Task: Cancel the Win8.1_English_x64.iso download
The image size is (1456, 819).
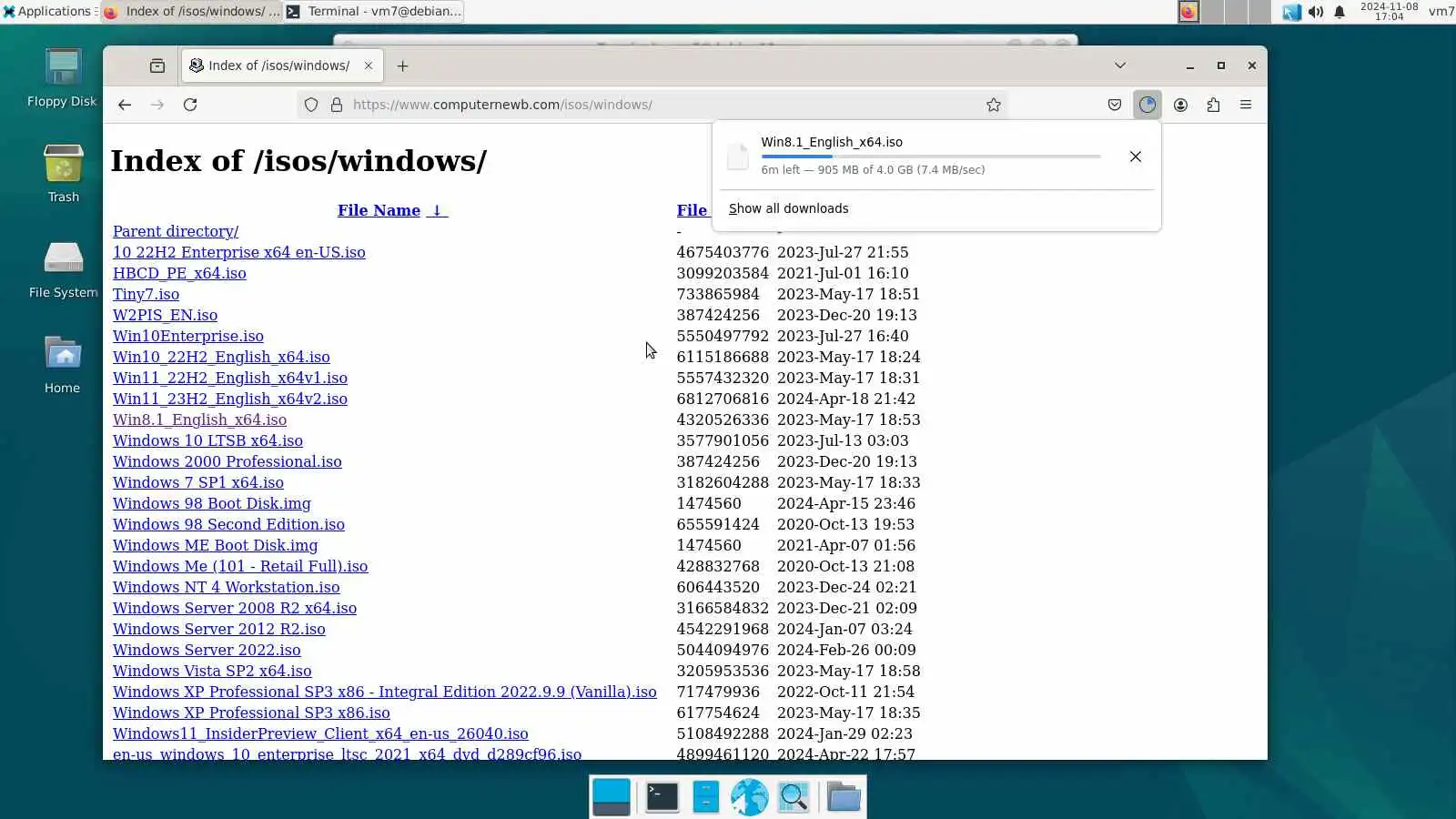Action: 1136,157
